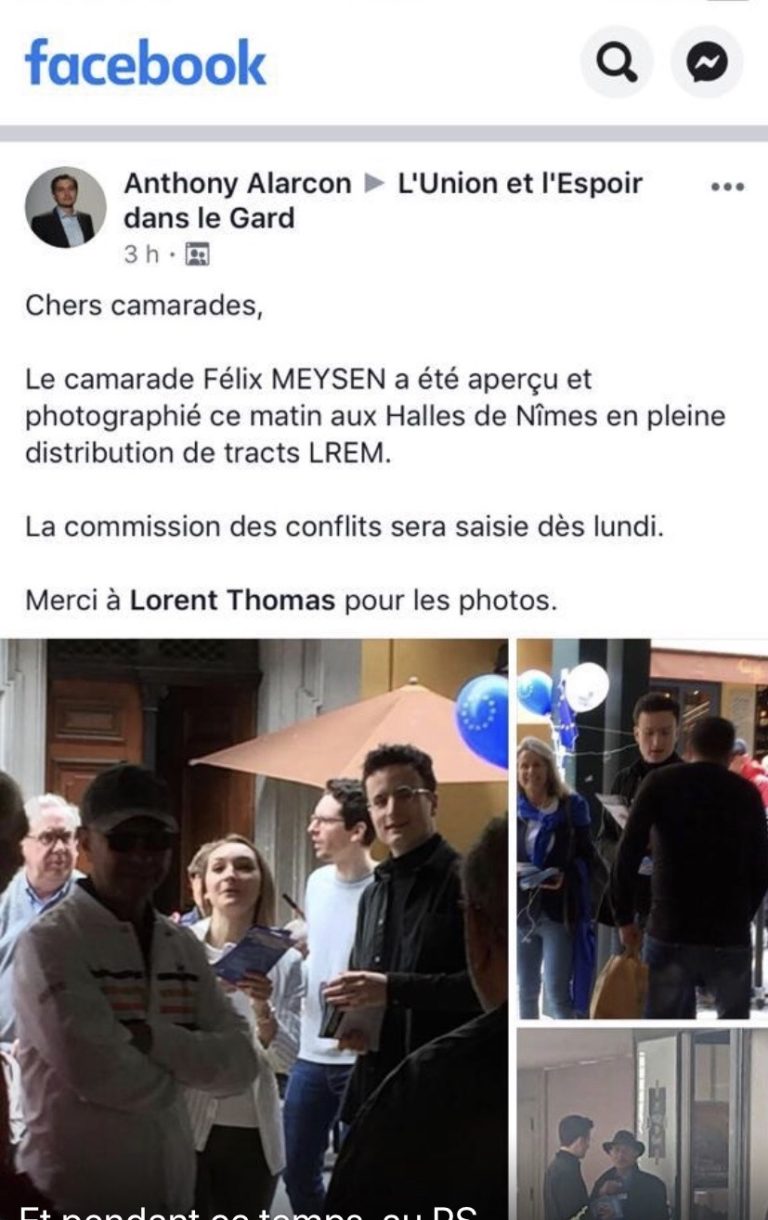The width and height of the screenshot is (768, 1220).
Task: Open the post options three-dot menu
Action: [x=727, y=187]
